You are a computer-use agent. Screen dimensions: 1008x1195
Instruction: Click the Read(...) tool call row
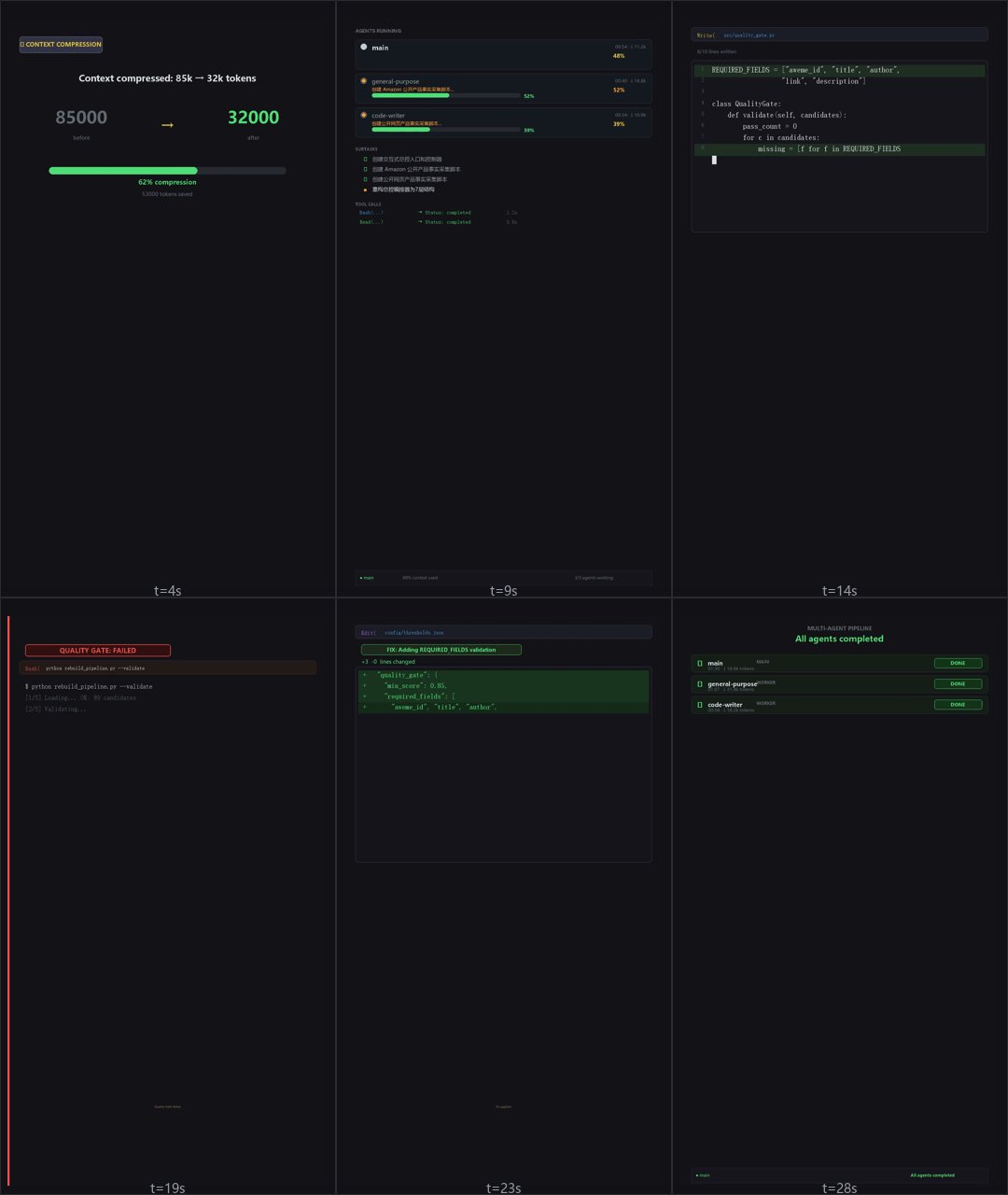click(x=438, y=222)
